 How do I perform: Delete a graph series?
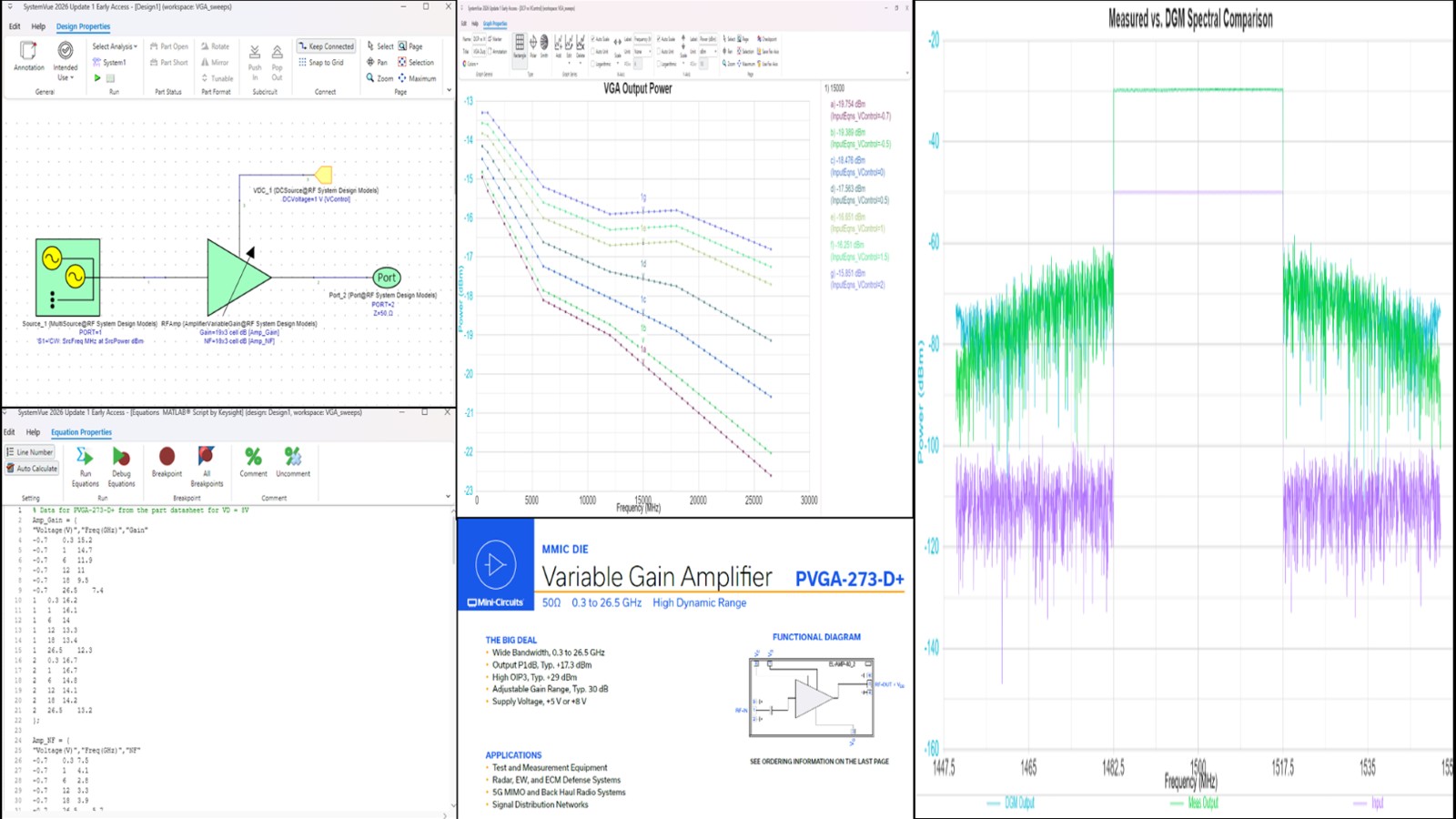pos(581,50)
